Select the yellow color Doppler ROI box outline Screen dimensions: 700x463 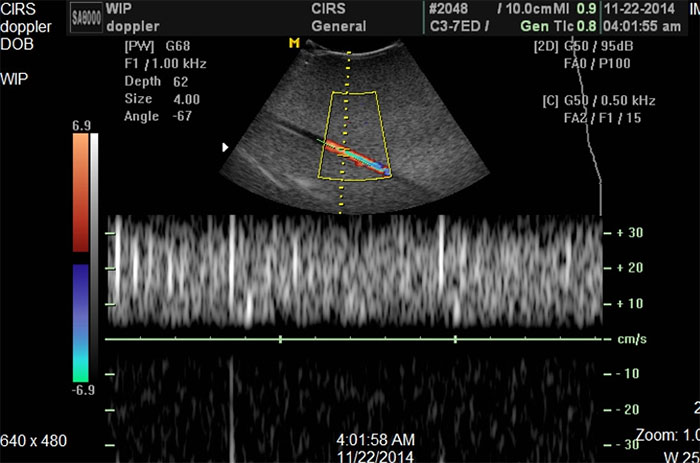(355, 136)
